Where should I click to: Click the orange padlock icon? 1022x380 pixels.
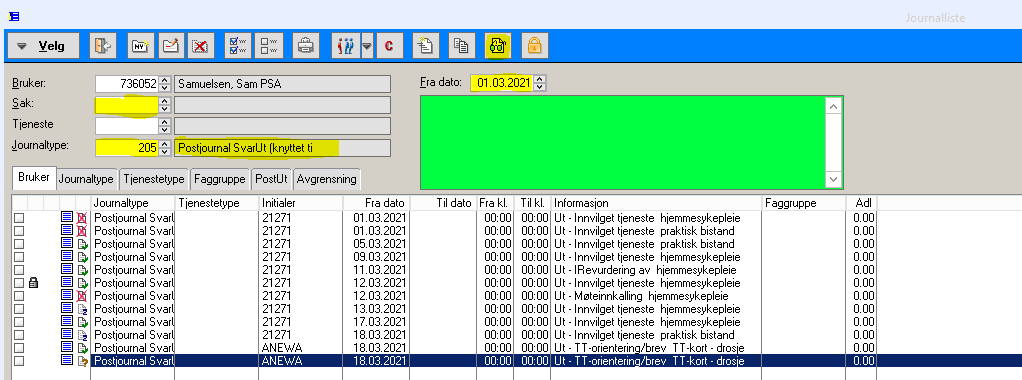(534, 46)
